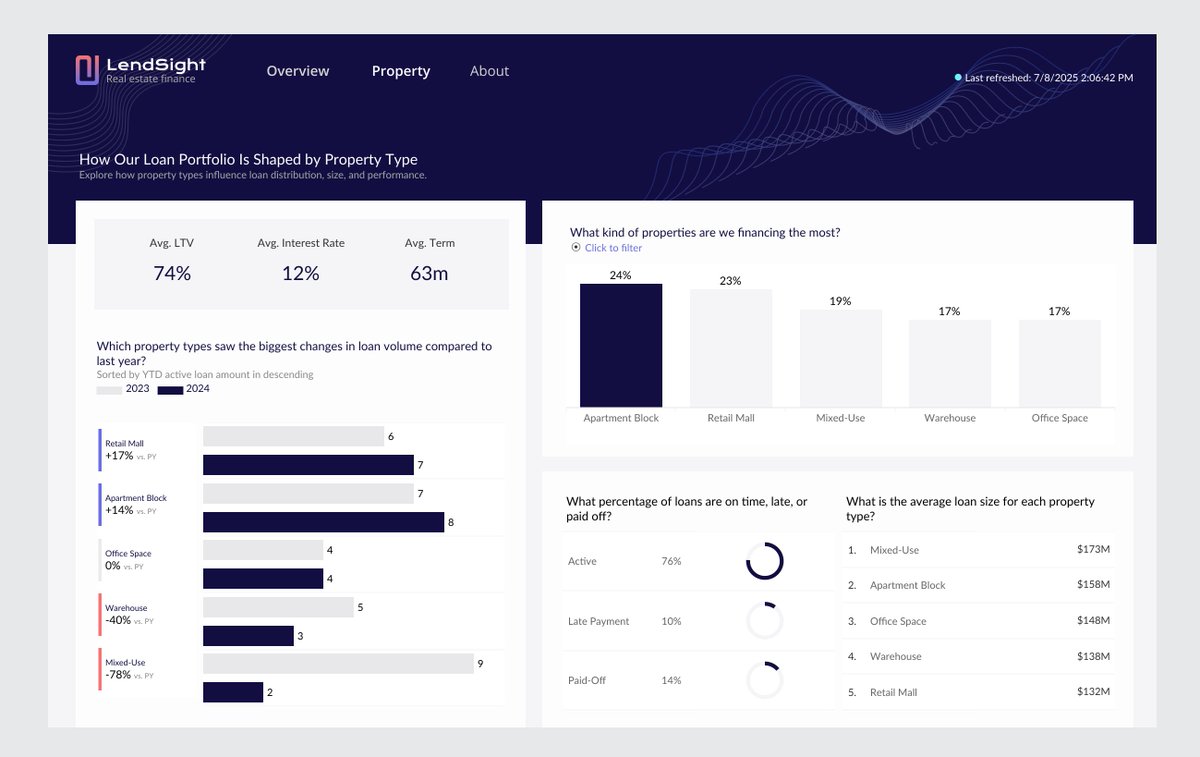Switch to the Property tab

(401, 71)
